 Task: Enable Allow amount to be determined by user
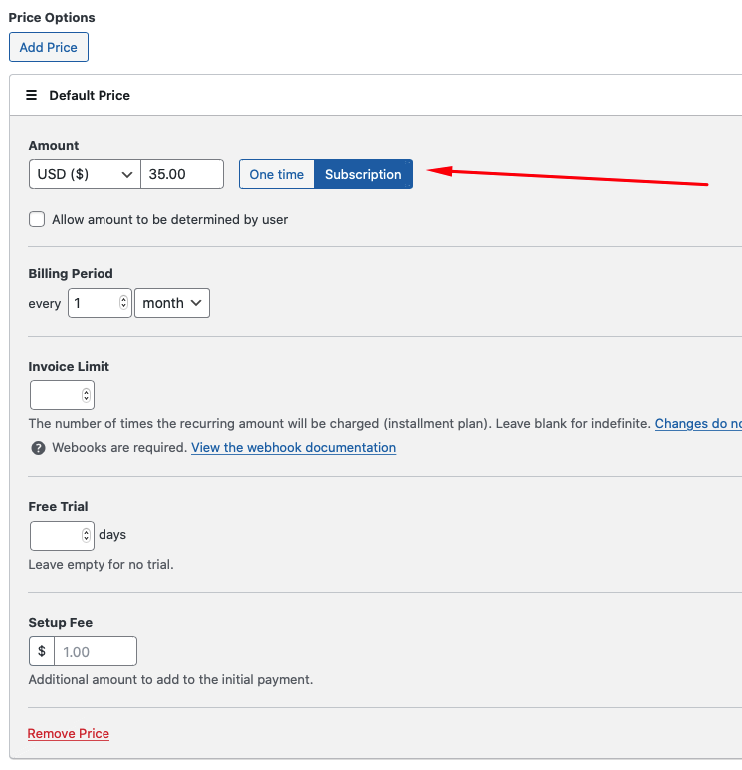[38, 219]
